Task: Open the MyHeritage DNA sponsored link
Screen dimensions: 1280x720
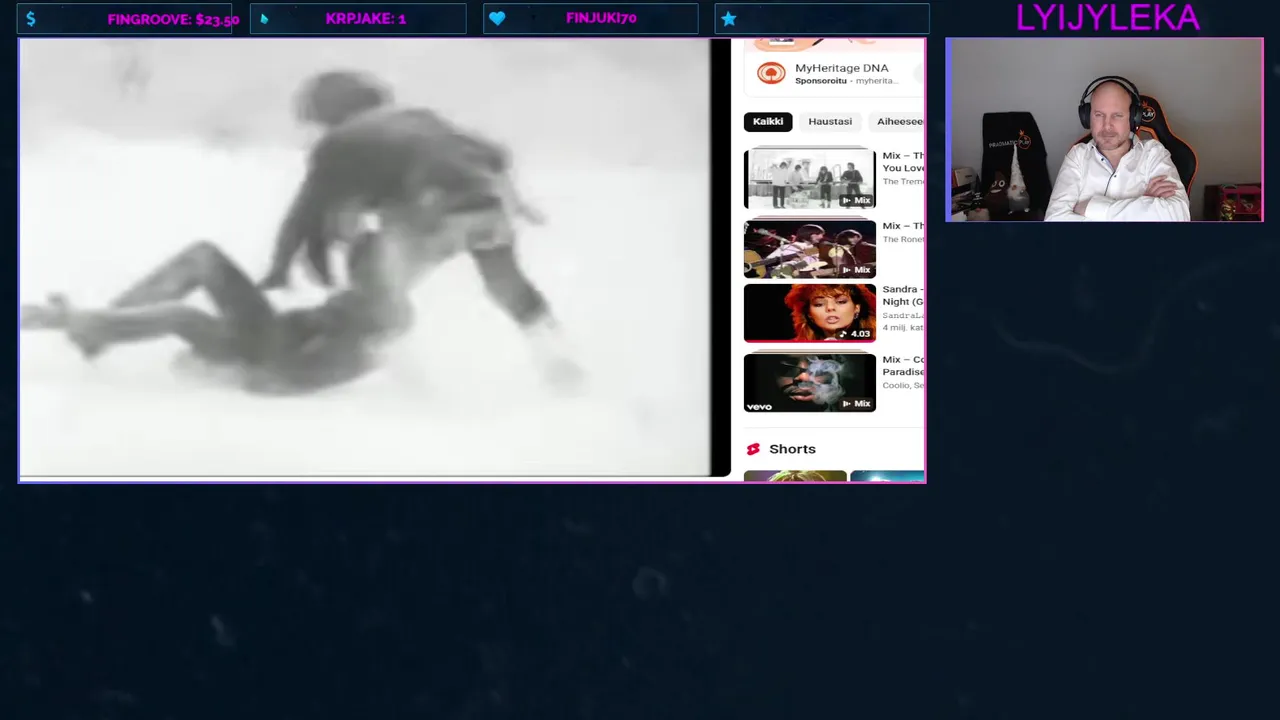Action: pos(841,68)
